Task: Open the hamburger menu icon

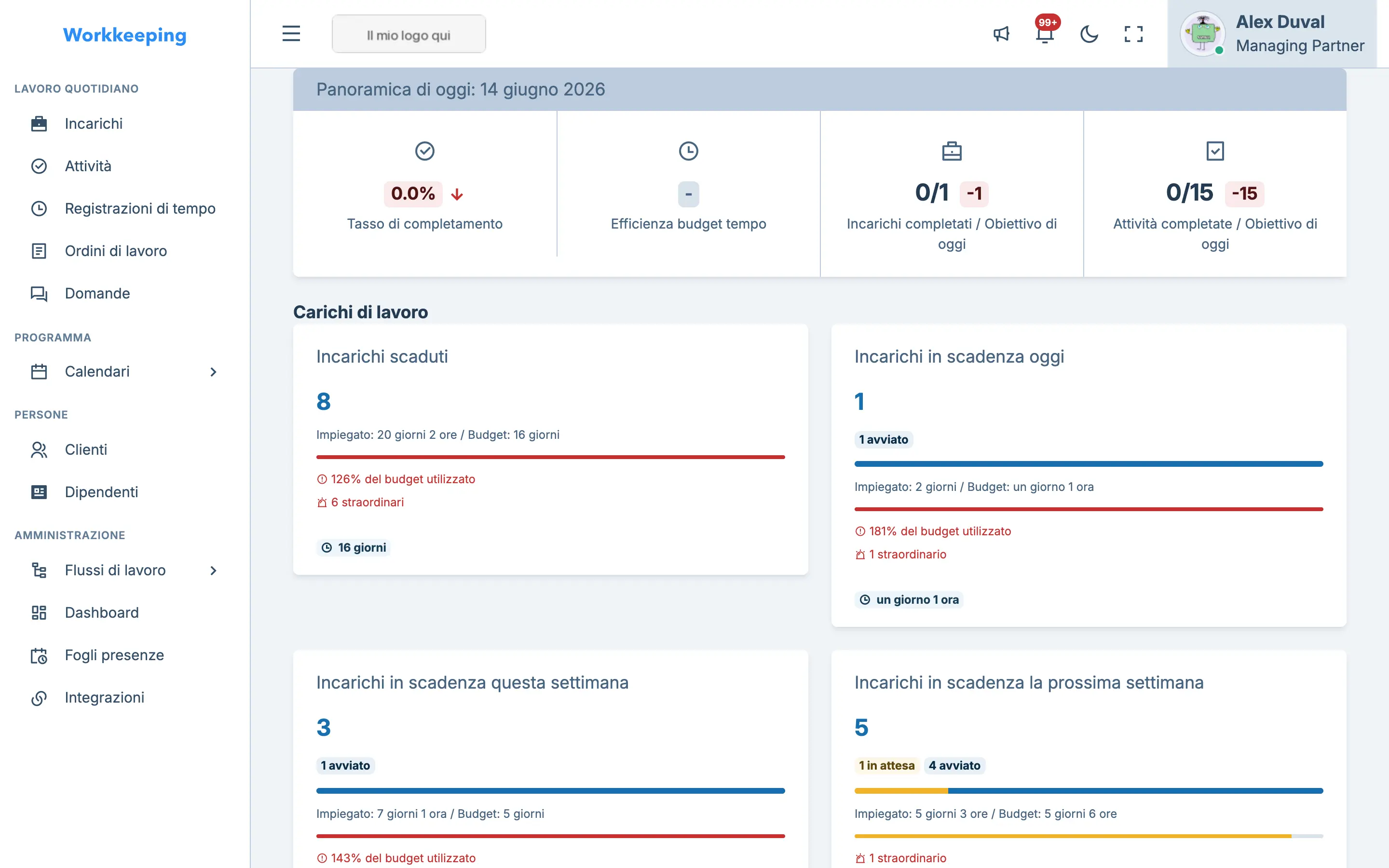Action: coord(291,34)
